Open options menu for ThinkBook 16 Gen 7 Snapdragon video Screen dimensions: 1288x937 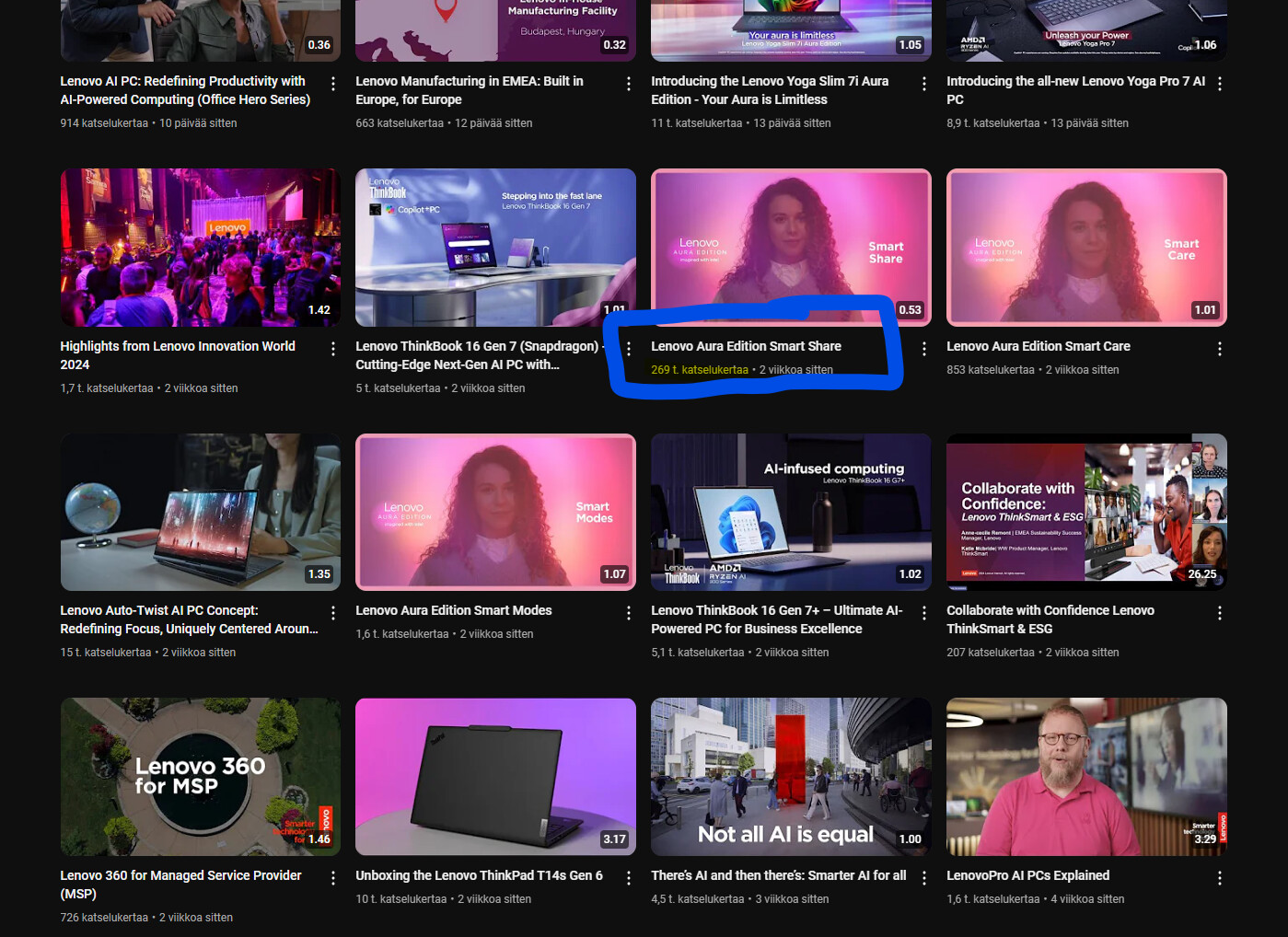click(x=629, y=349)
